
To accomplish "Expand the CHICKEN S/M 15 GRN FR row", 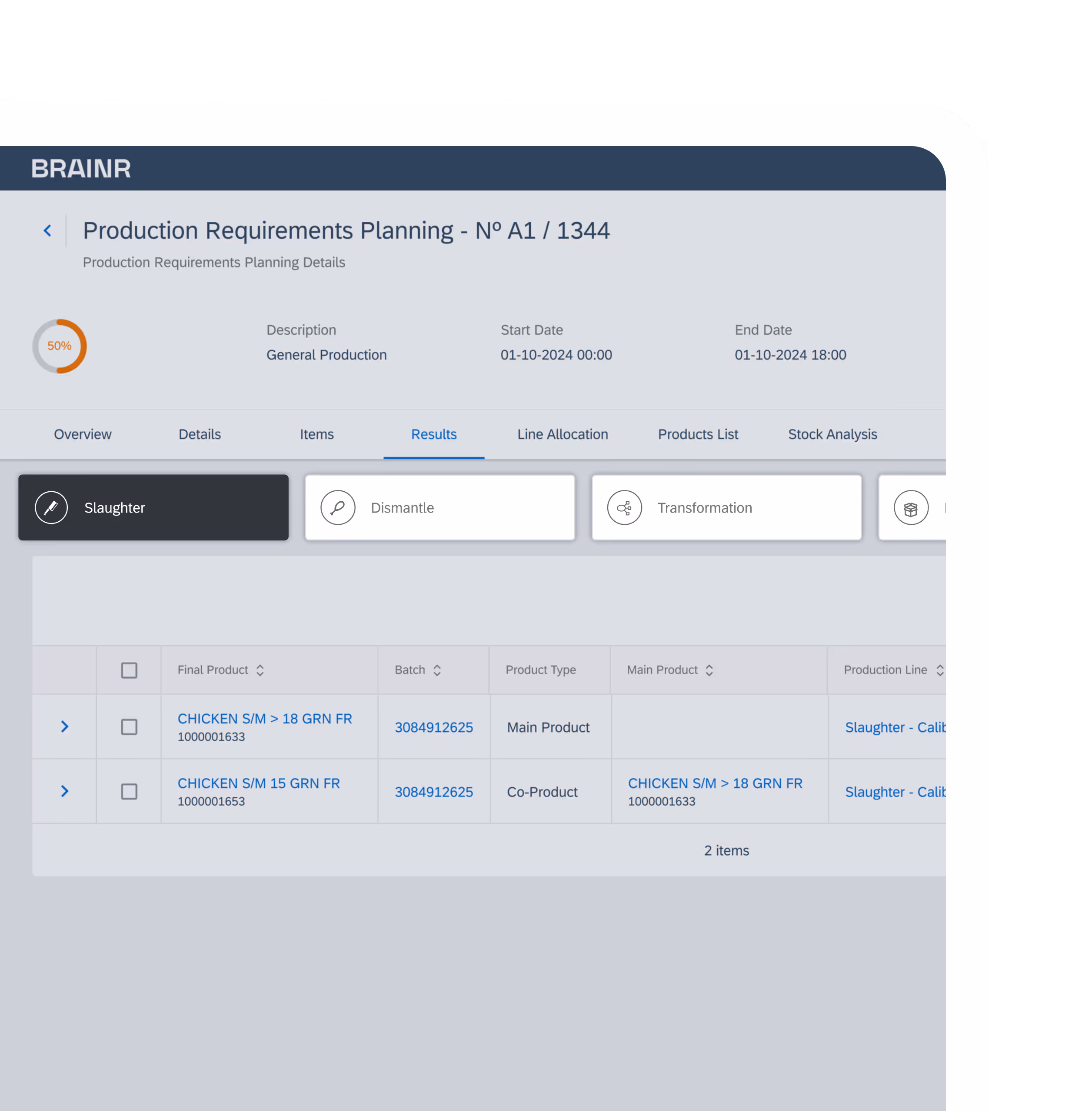I will point(65,792).
